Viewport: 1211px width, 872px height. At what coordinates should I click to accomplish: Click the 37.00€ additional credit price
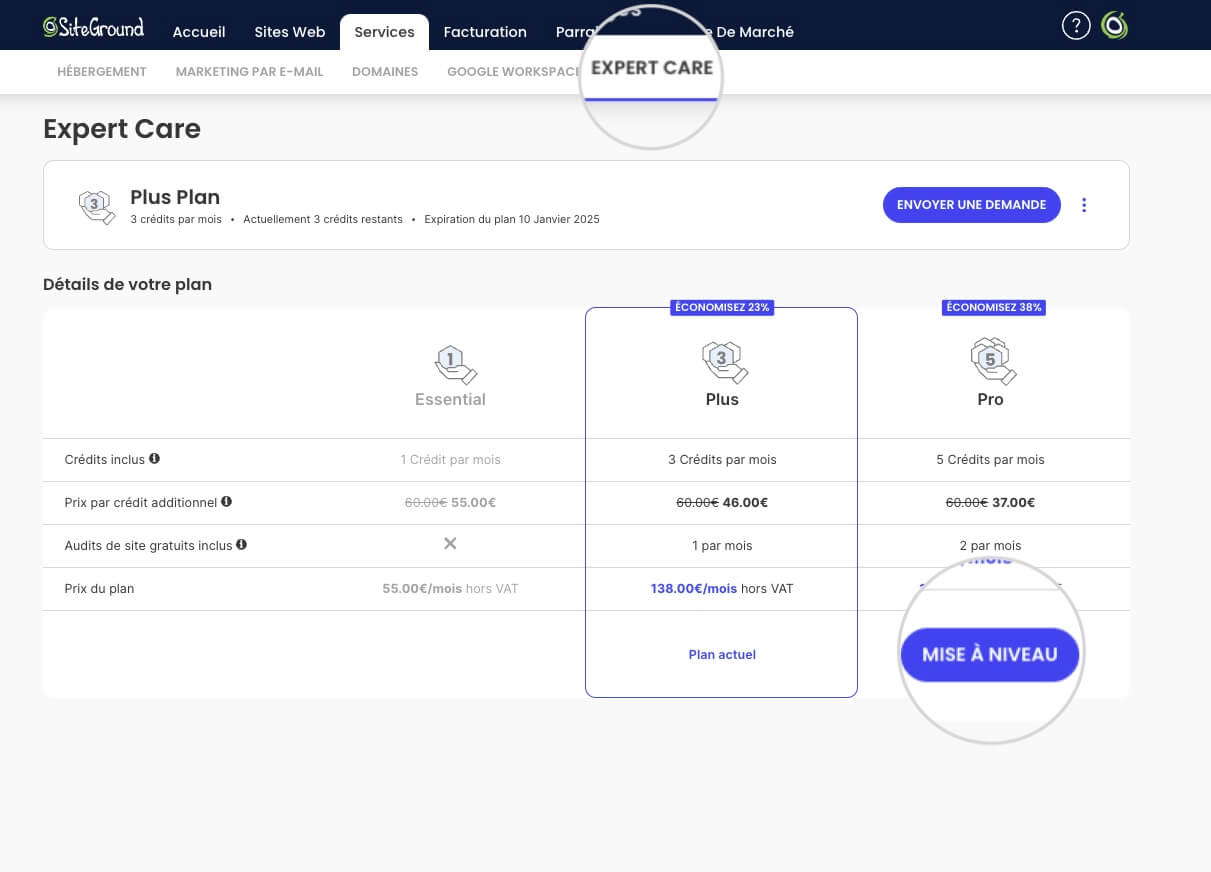1013,503
